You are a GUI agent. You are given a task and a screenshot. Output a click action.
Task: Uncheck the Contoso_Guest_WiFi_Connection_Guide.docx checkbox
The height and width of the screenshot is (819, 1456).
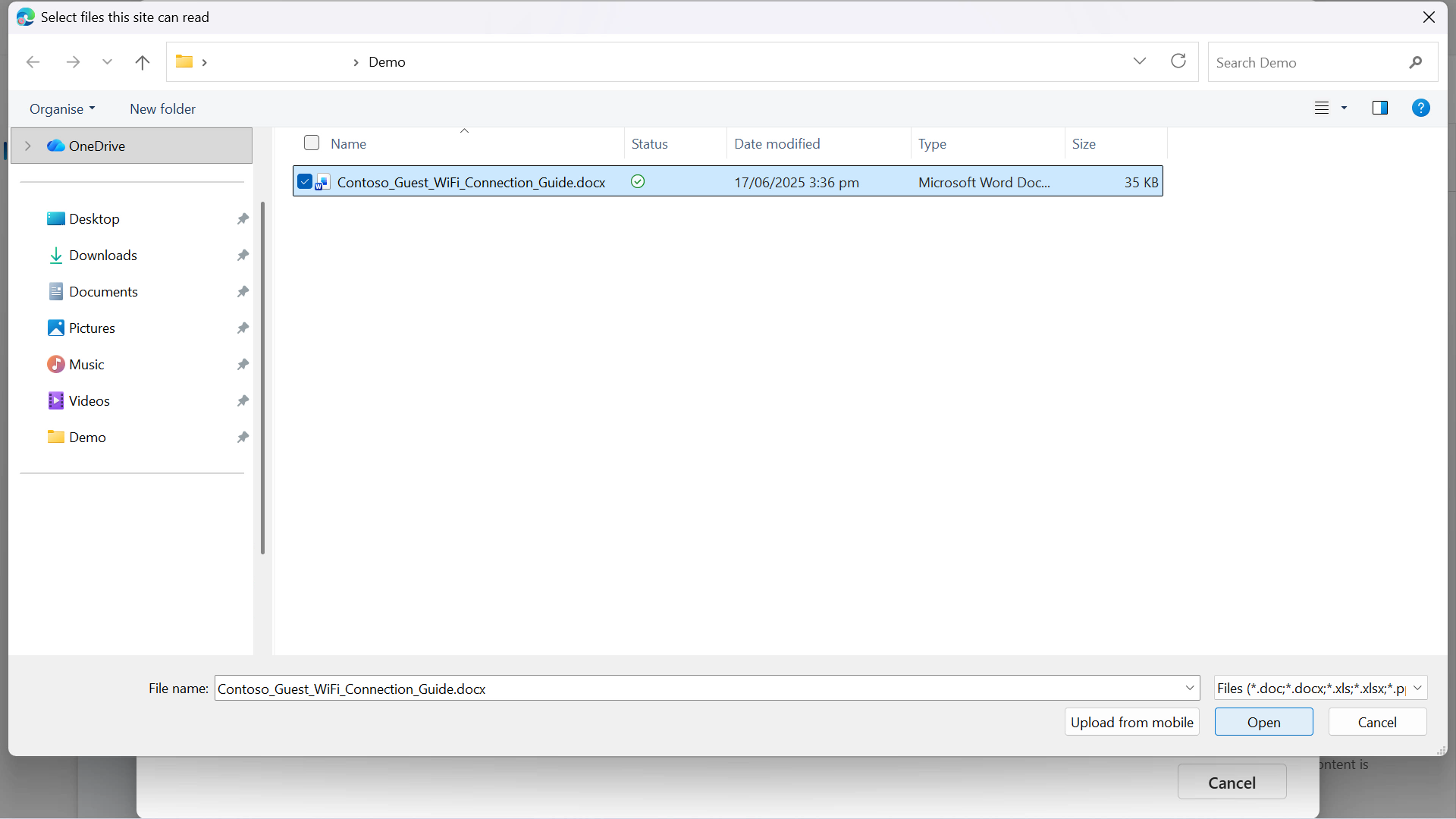305,182
